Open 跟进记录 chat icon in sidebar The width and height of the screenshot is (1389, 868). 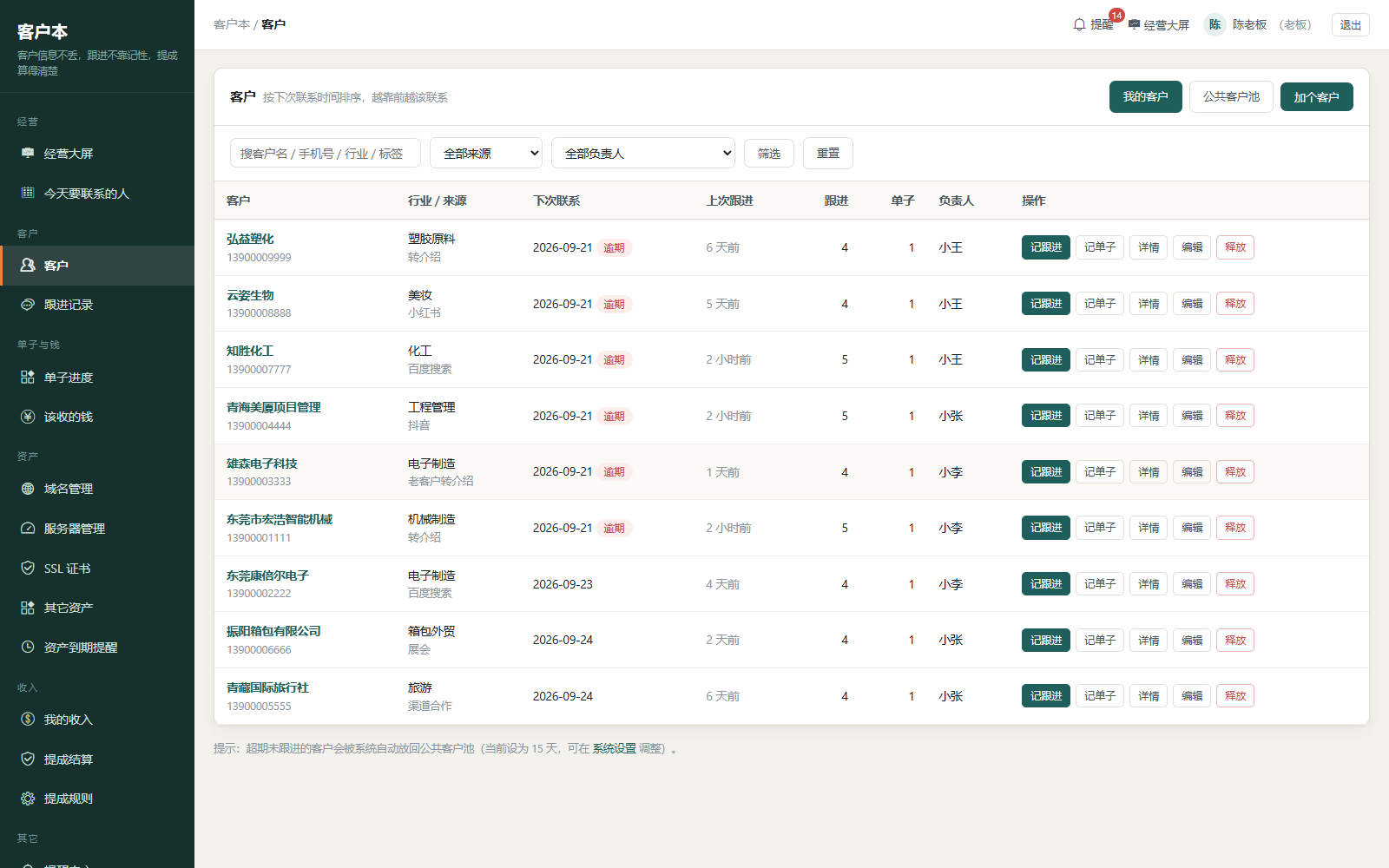pos(28,305)
